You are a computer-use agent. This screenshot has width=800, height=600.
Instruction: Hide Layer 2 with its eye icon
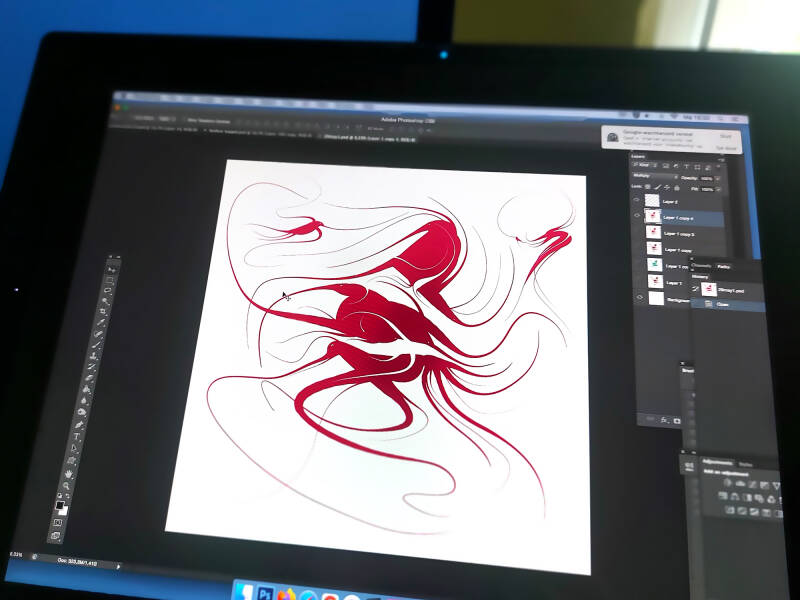(x=636, y=199)
